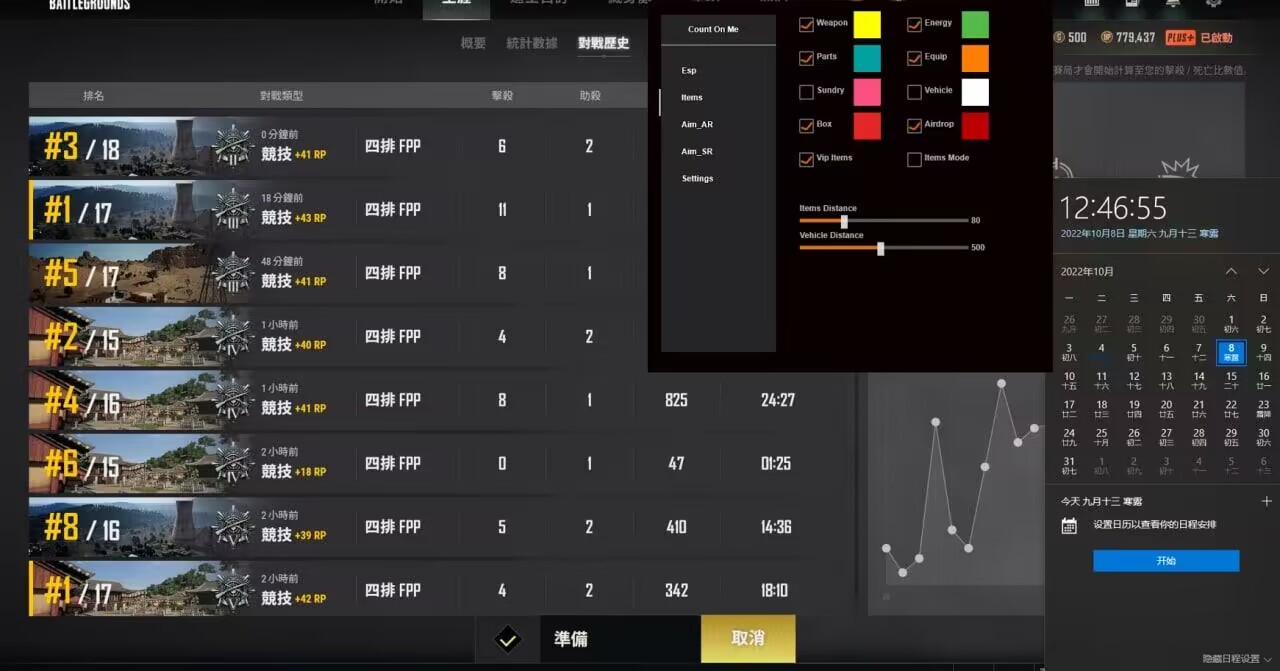Select the Items tab in the overlay
The height and width of the screenshot is (671, 1280).
coord(692,98)
